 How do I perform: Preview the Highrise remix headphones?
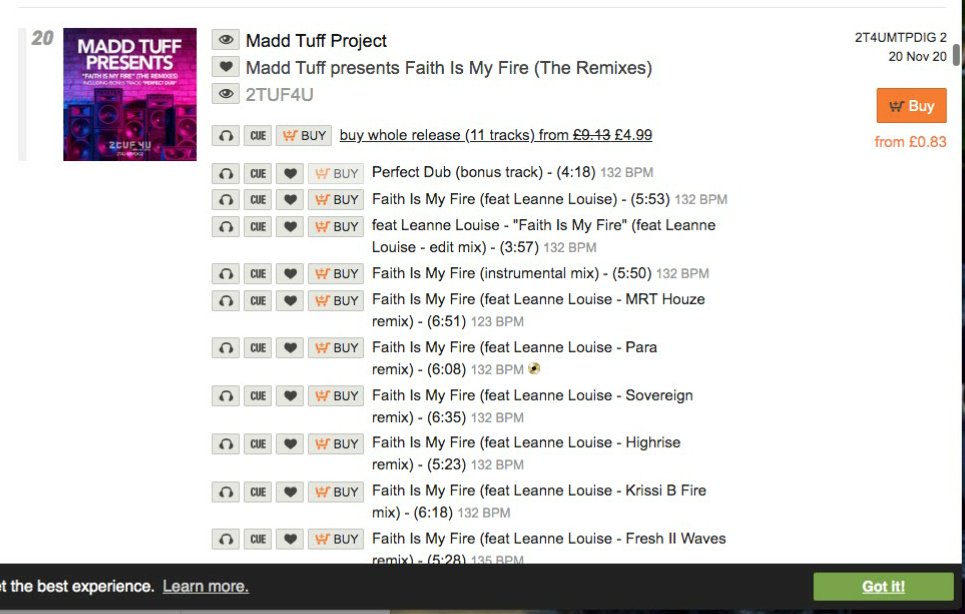click(226, 444)
